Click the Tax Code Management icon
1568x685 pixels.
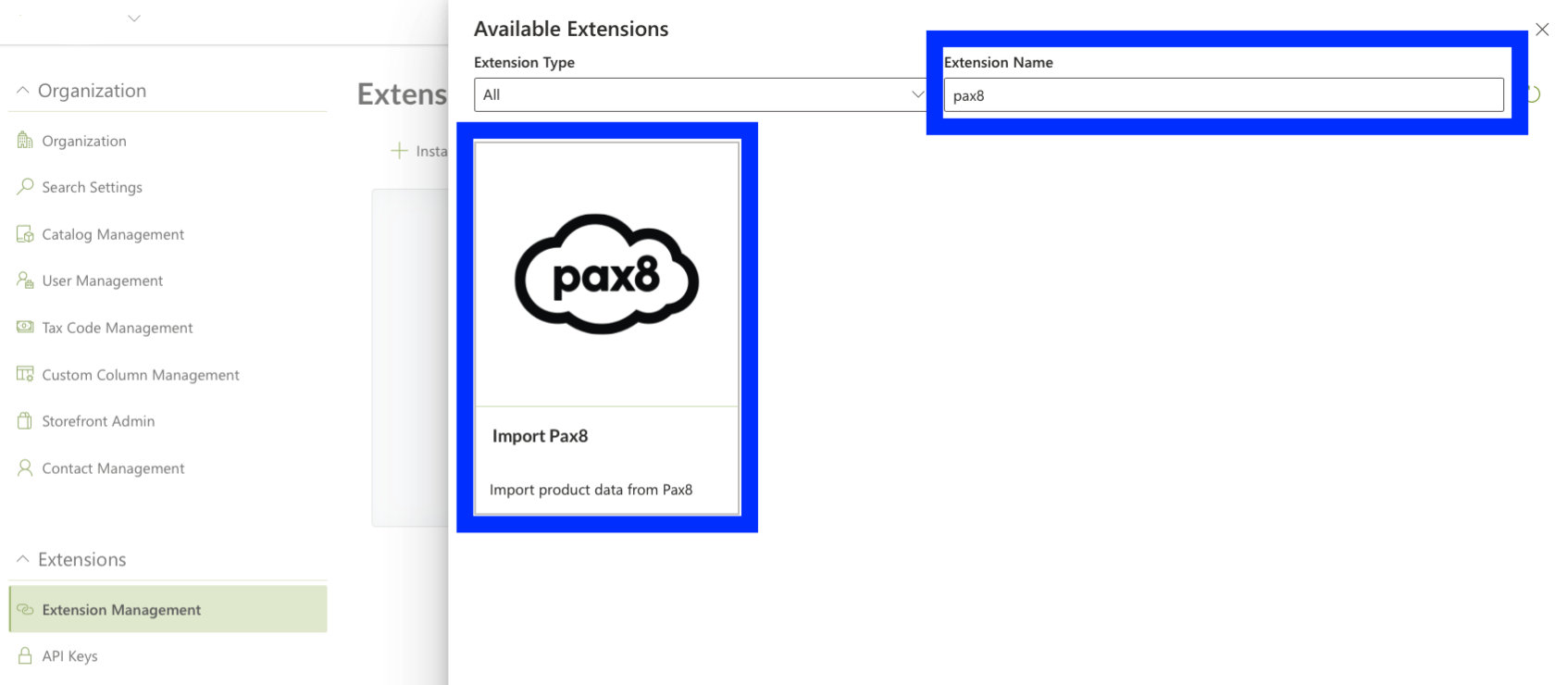(25, 327)
